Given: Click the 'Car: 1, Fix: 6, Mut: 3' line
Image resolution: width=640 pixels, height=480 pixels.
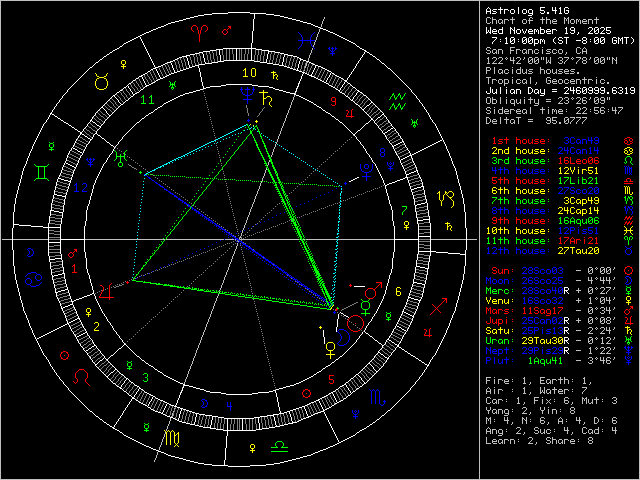Looking at the screenshot, I should (551, 401).
